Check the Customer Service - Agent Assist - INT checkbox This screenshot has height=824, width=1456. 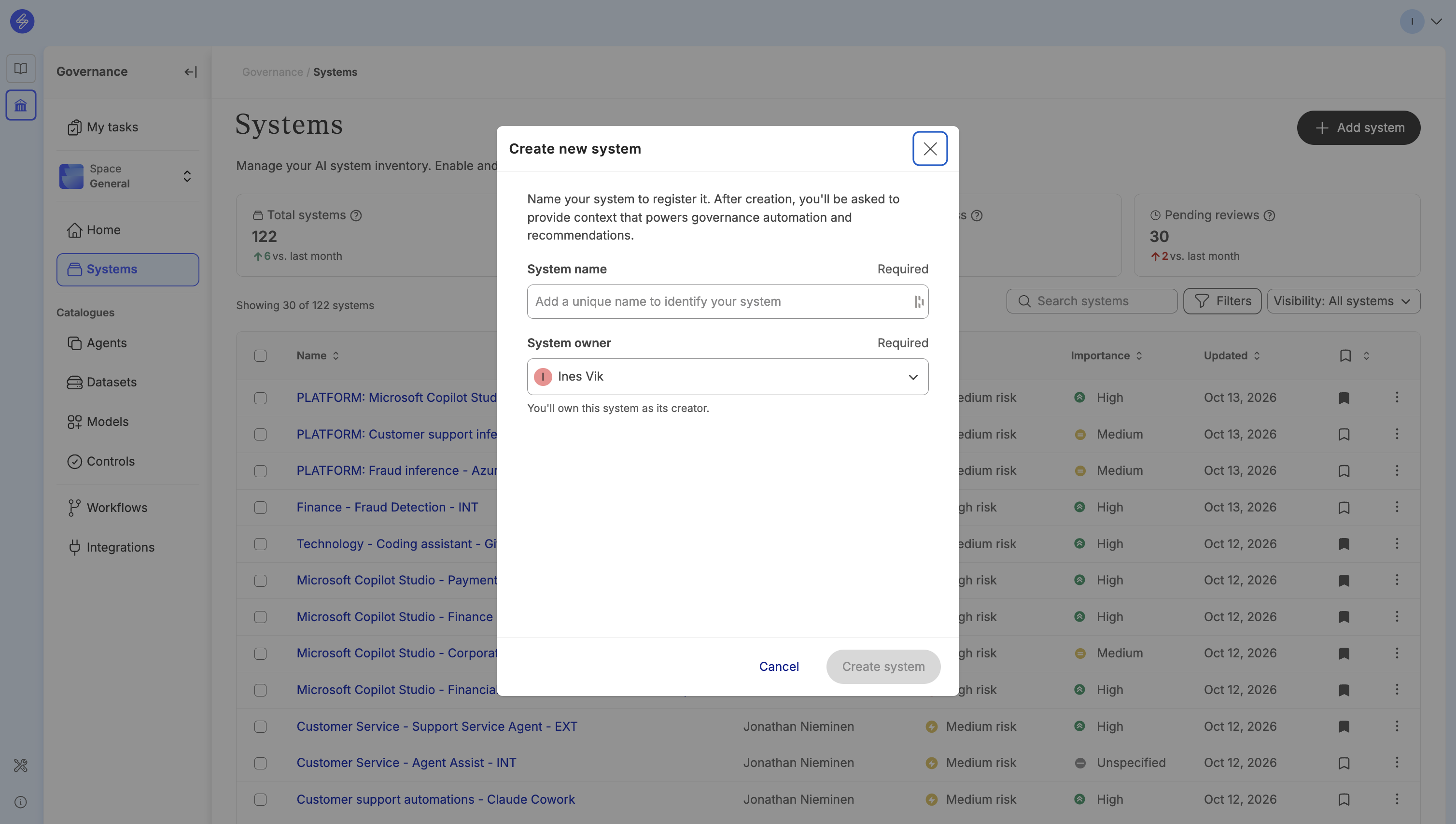pos(260,763)
